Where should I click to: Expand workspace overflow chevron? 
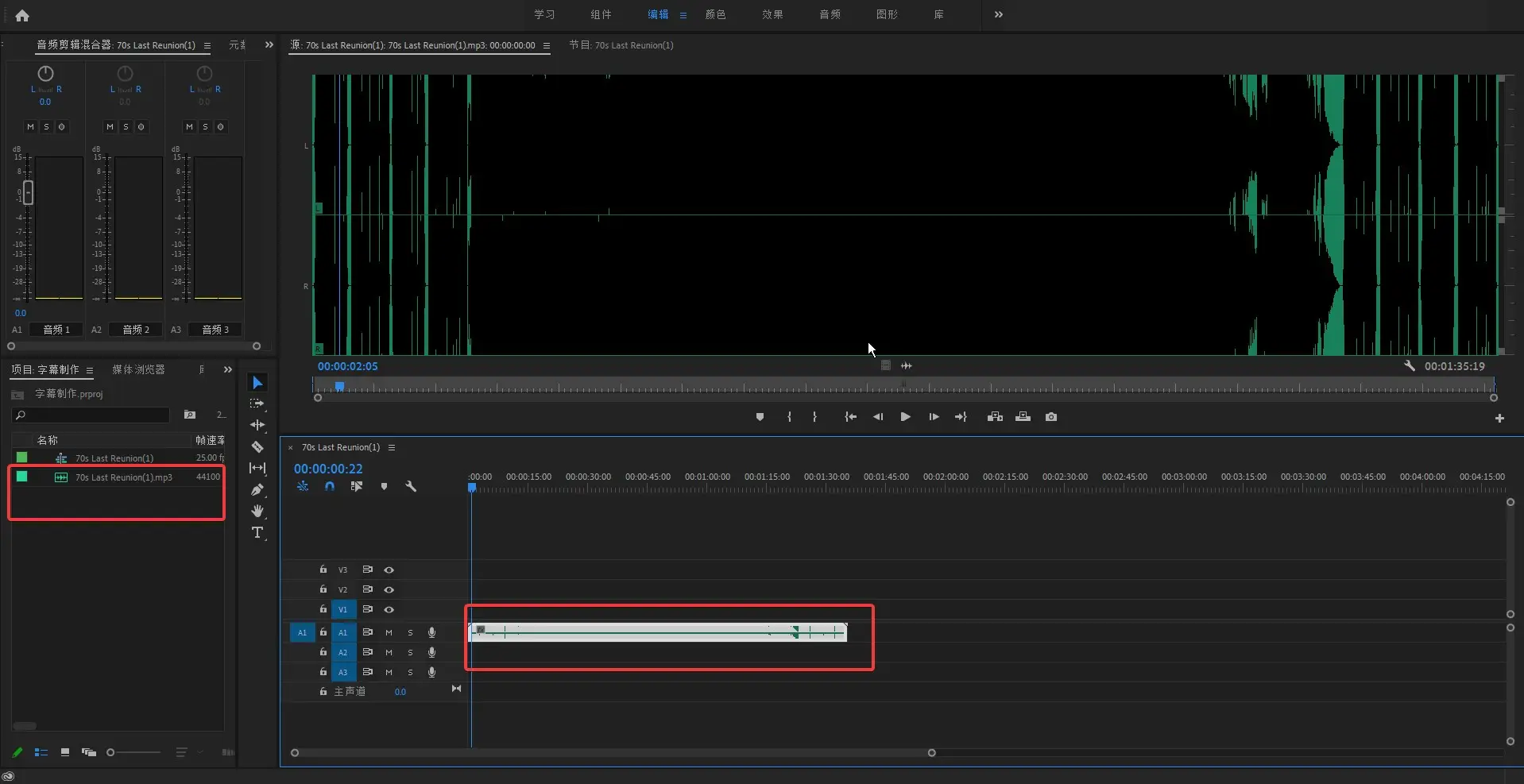[x=999, y=14]
